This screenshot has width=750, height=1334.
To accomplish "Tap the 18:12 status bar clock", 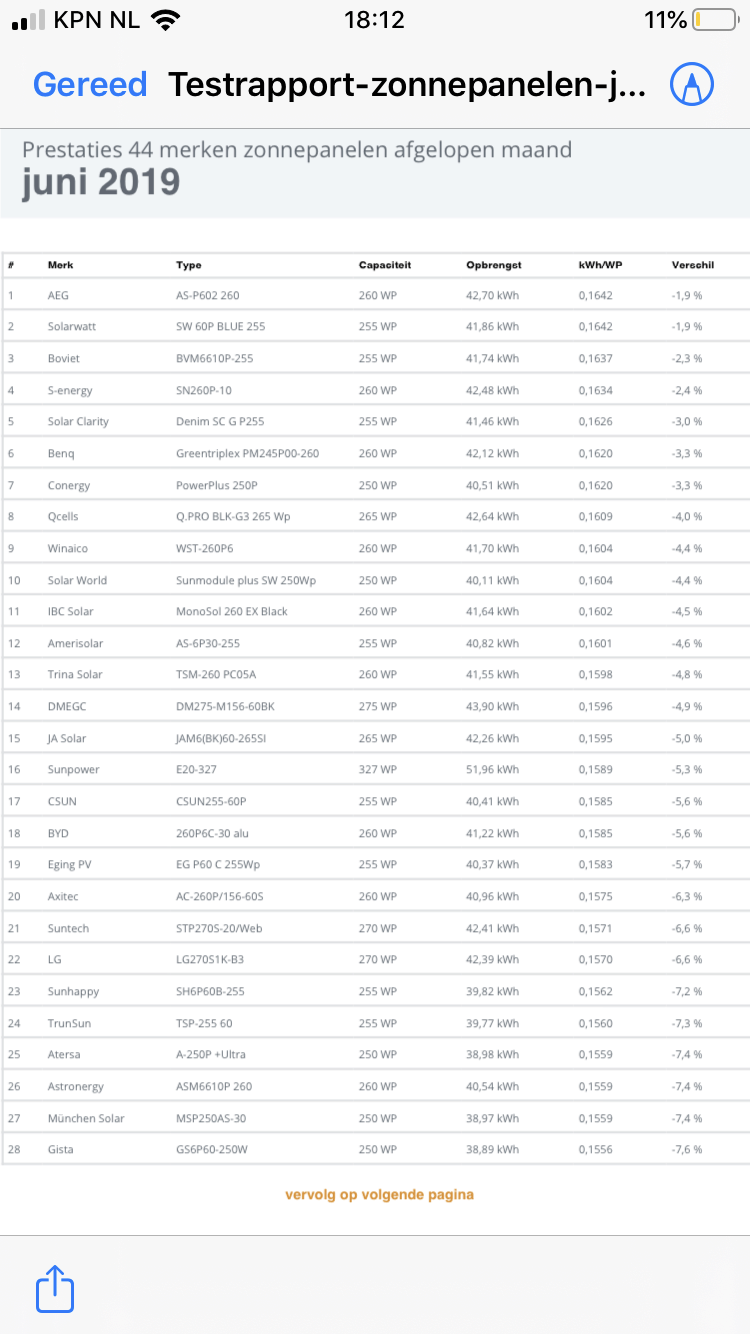I will point(374,20).
